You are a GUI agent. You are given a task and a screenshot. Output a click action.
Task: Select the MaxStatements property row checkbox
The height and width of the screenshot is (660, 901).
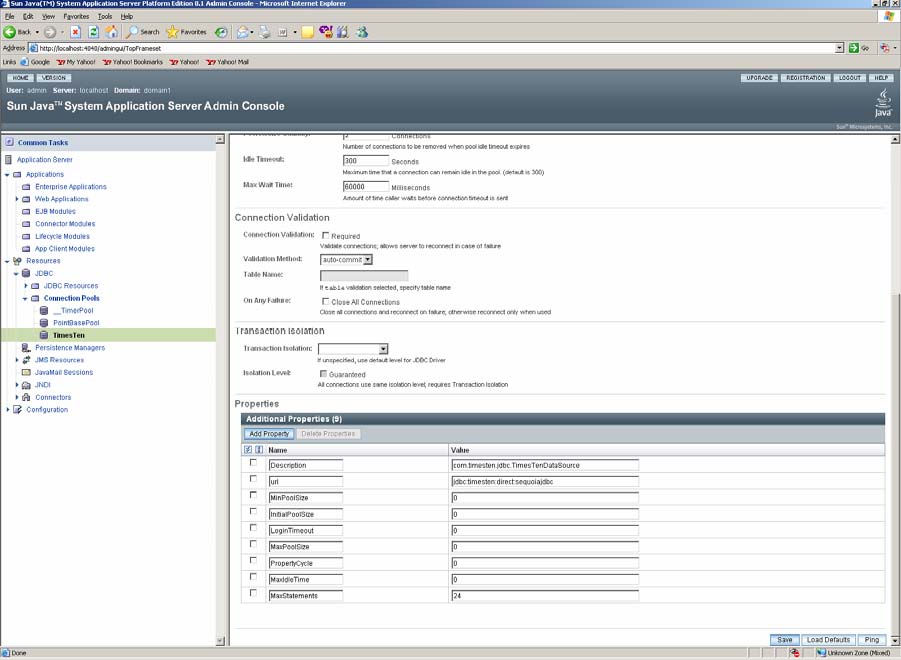253,593
